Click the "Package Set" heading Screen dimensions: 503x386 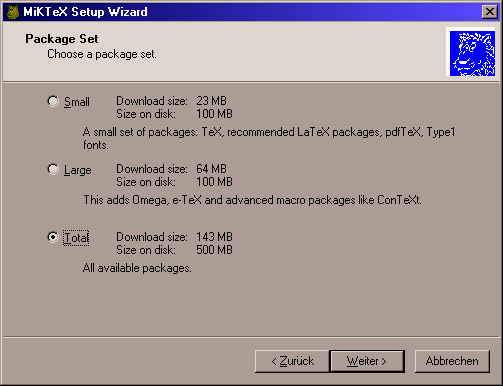[x=62, y=39]
